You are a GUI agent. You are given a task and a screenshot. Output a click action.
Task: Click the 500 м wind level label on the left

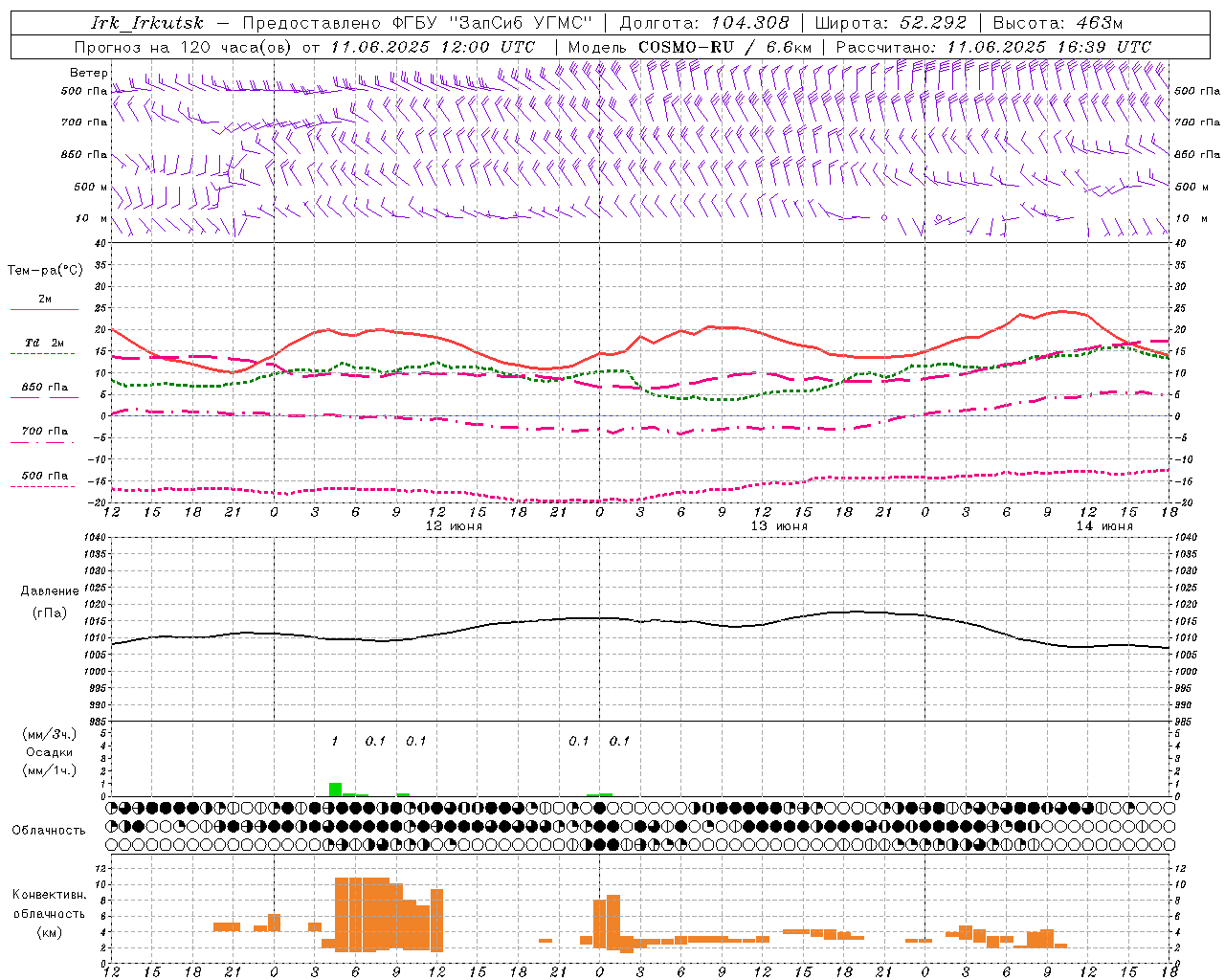tap(91, 187)
